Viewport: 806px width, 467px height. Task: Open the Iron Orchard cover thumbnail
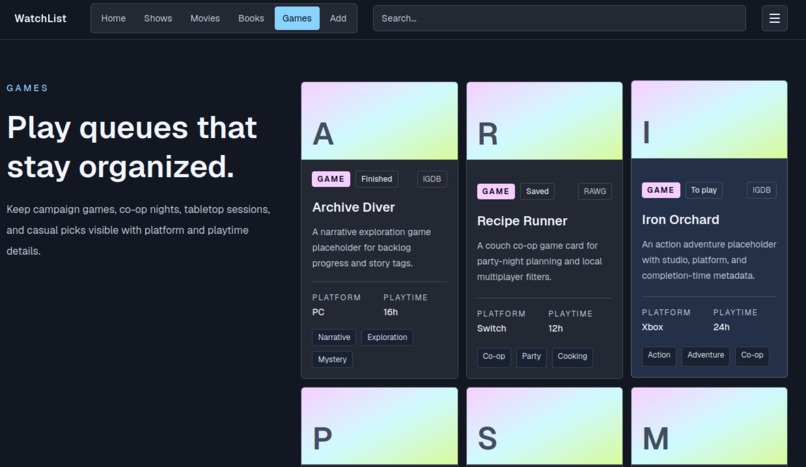(x=709, y=119)
